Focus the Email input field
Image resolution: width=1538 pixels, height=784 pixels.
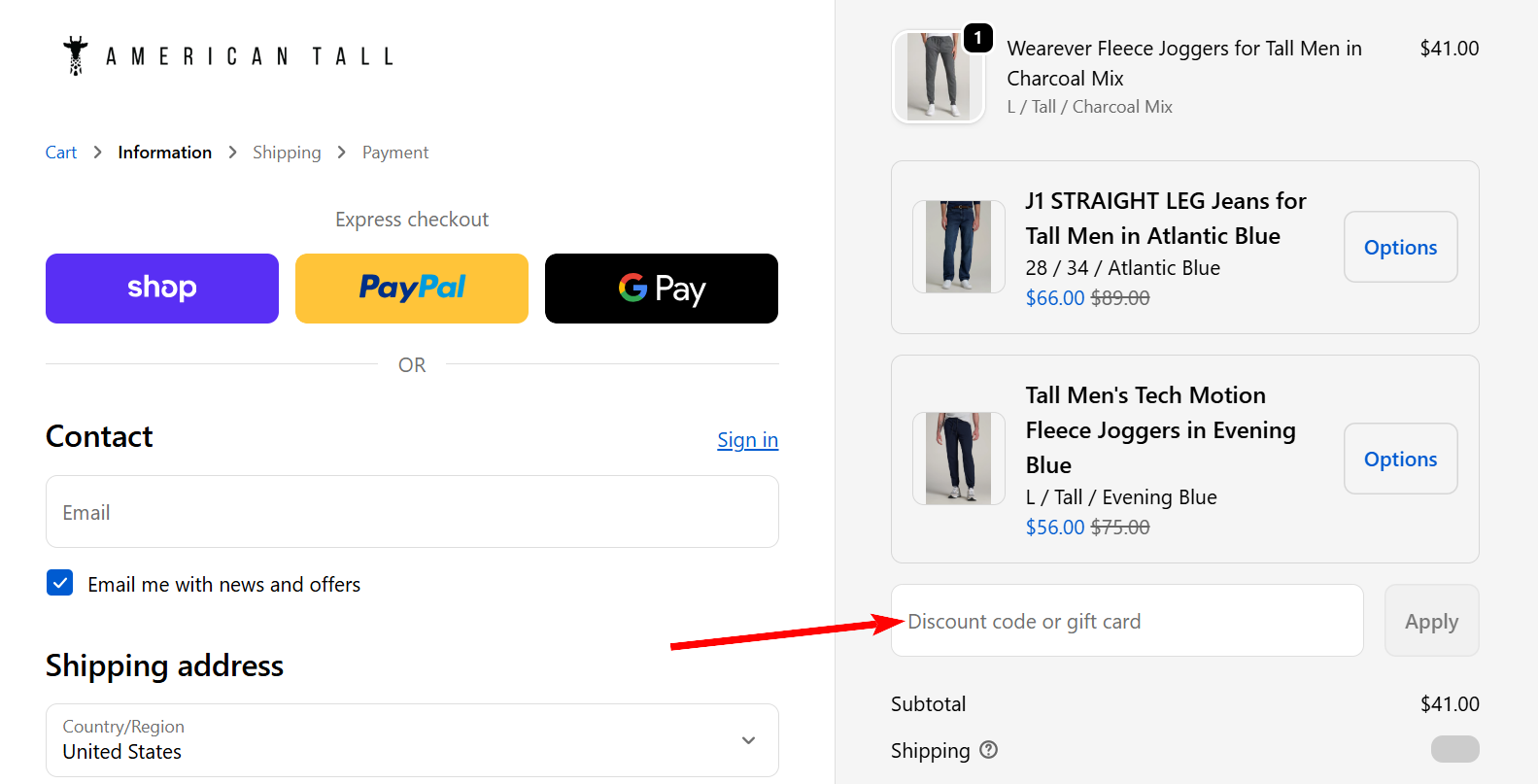pos(412,512)
